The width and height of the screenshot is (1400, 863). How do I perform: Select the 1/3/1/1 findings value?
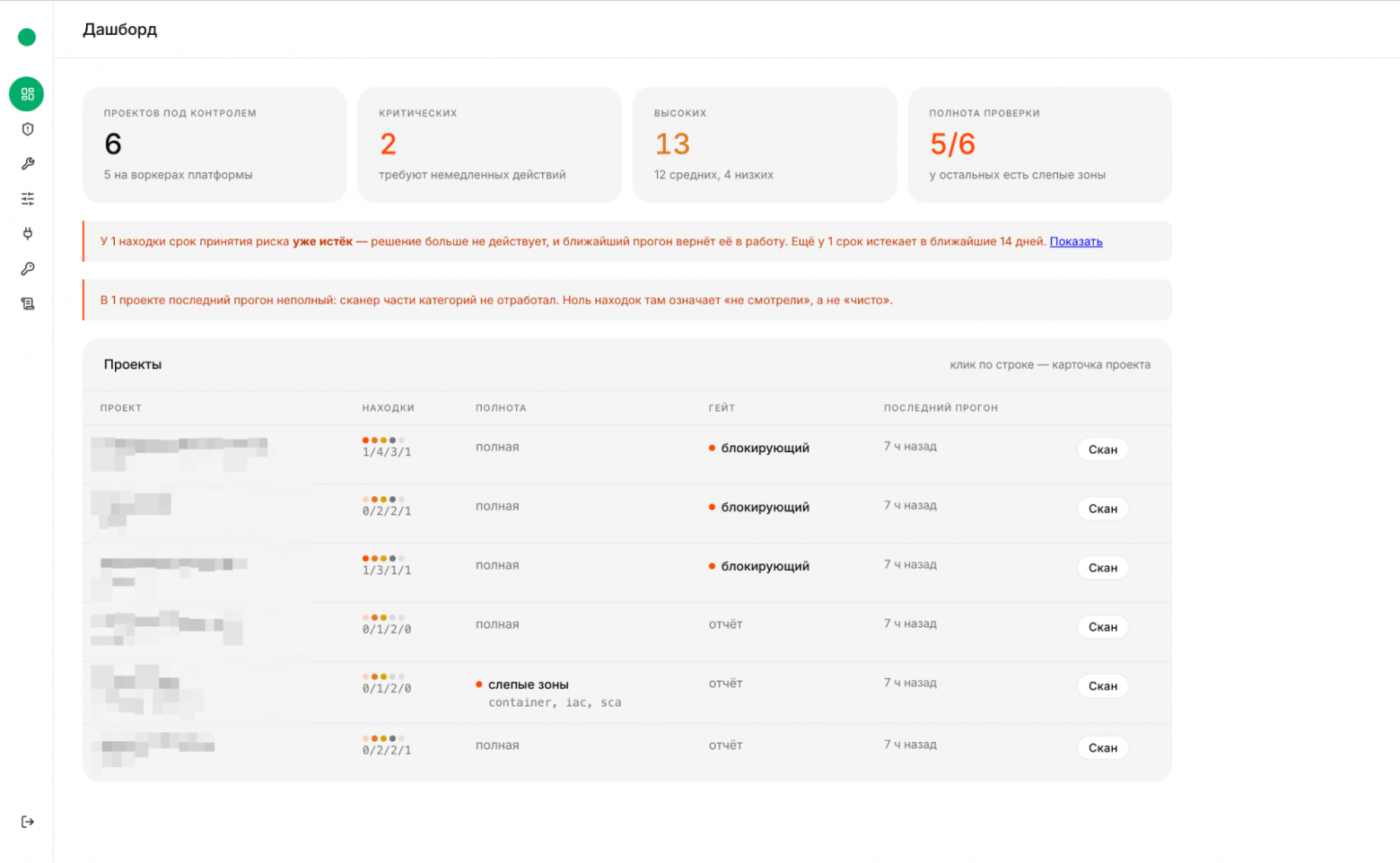coord(387,571)
